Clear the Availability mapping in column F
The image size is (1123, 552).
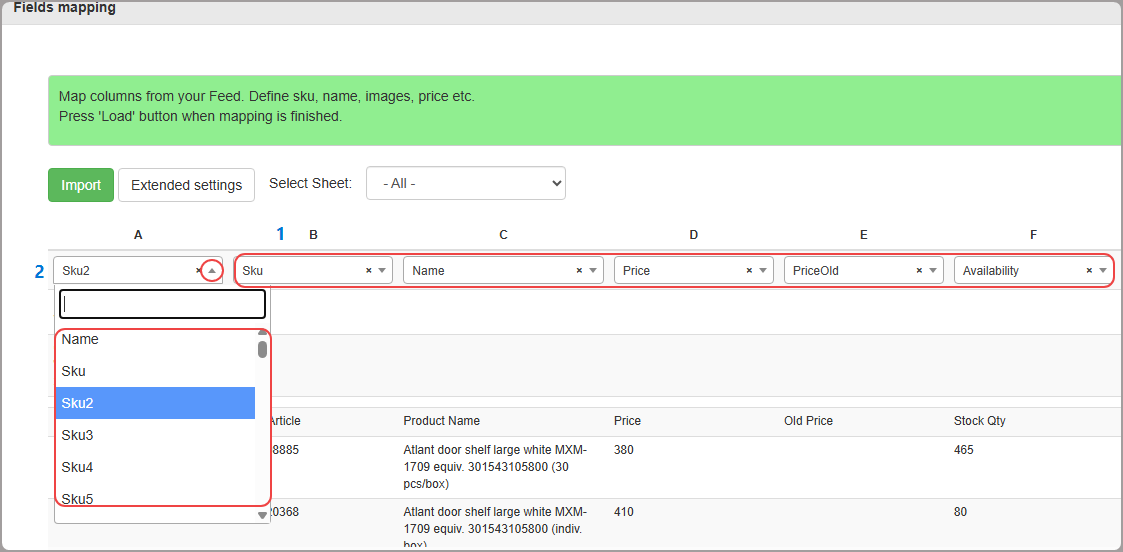click(x=1089, y=271)
